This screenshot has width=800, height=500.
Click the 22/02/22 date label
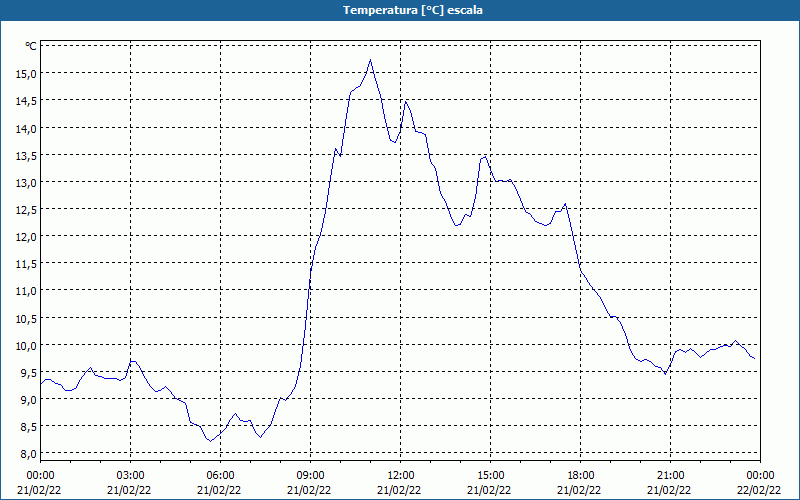759,490
